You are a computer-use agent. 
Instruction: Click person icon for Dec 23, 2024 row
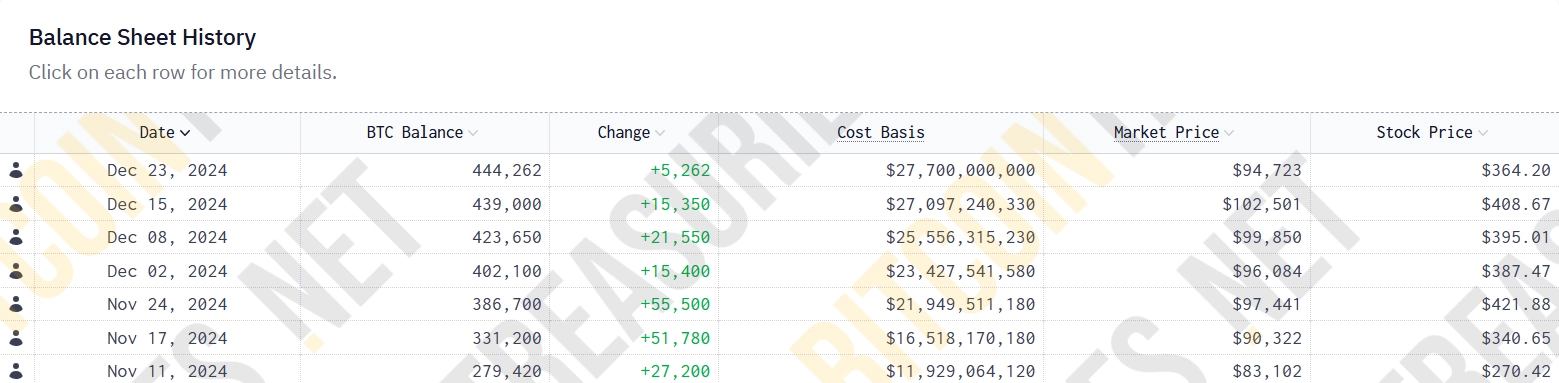coord(15,171)
